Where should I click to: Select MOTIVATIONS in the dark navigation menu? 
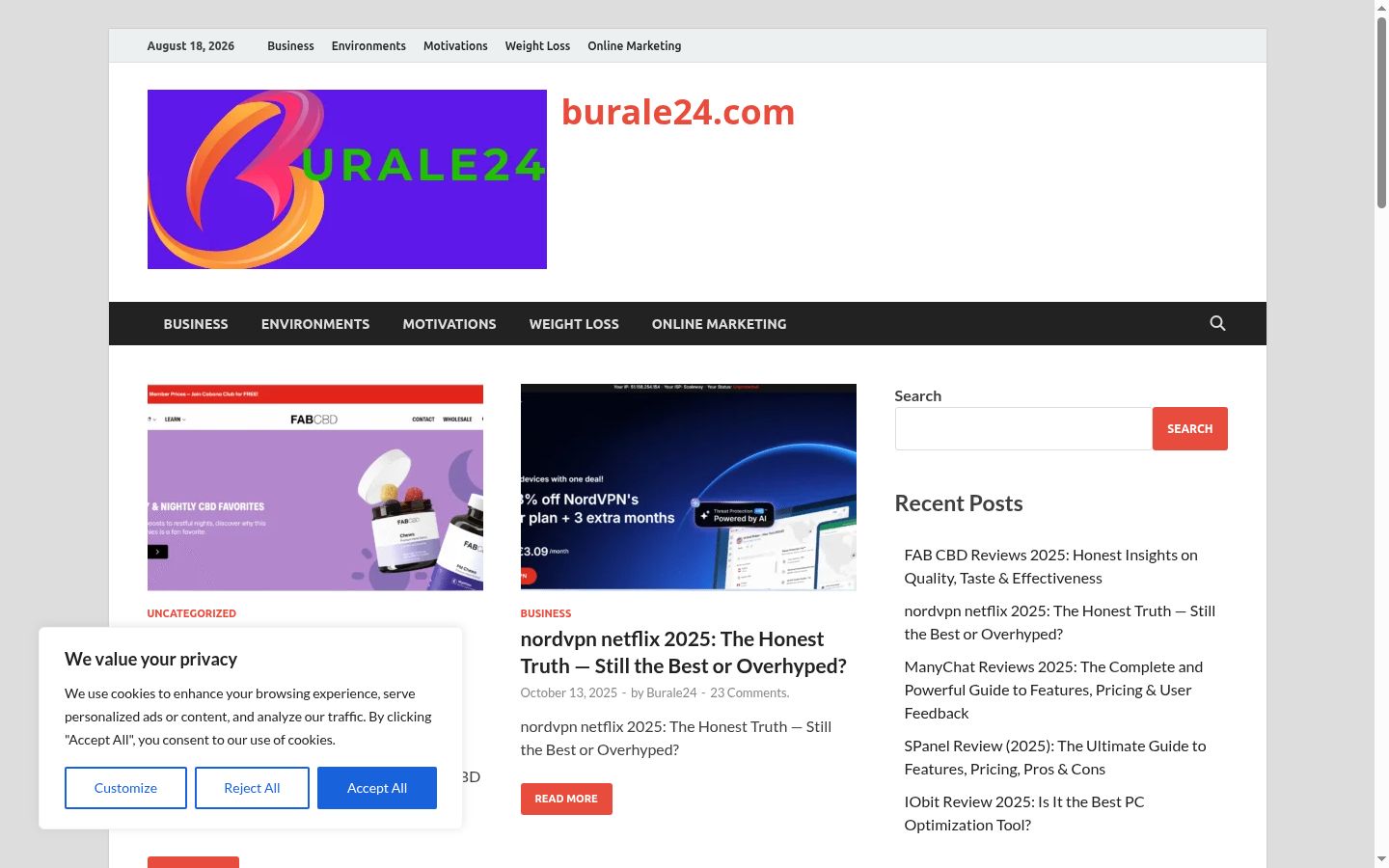click(x=449, y=324)
